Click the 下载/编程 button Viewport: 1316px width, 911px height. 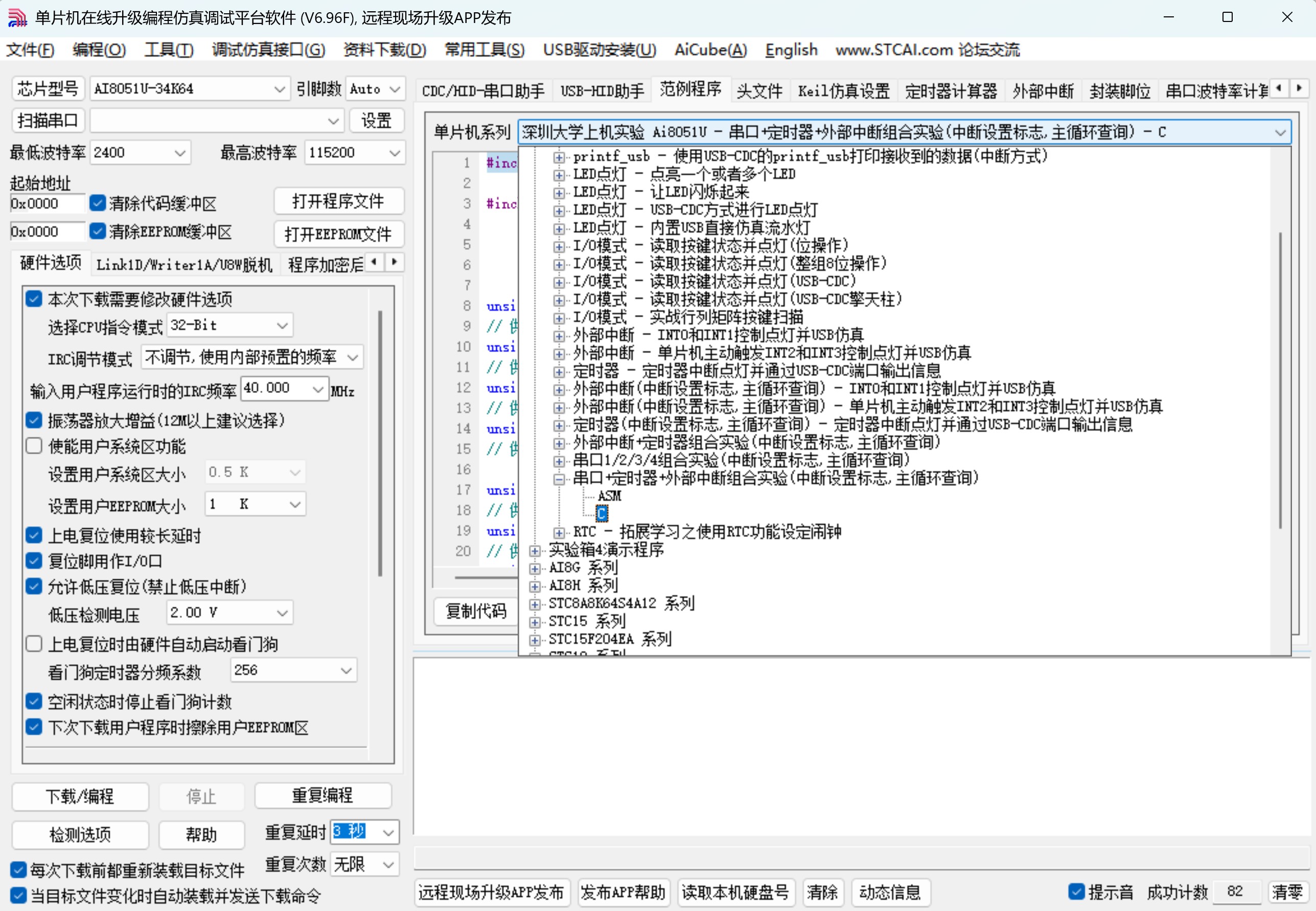pyautogui.click(x=80, y=796)
